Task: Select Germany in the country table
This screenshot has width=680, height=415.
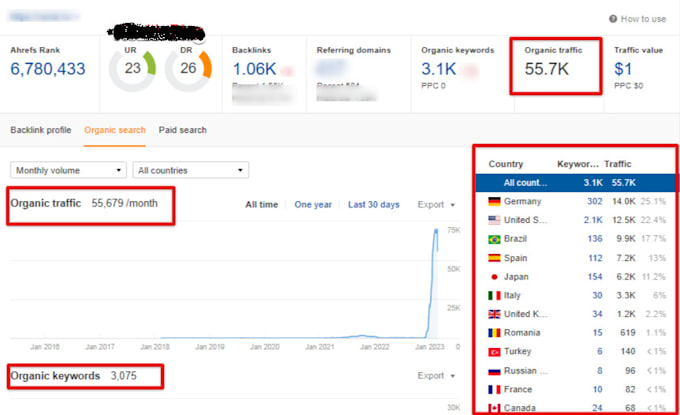Action: pyautogui.click(x=522, y=201)
